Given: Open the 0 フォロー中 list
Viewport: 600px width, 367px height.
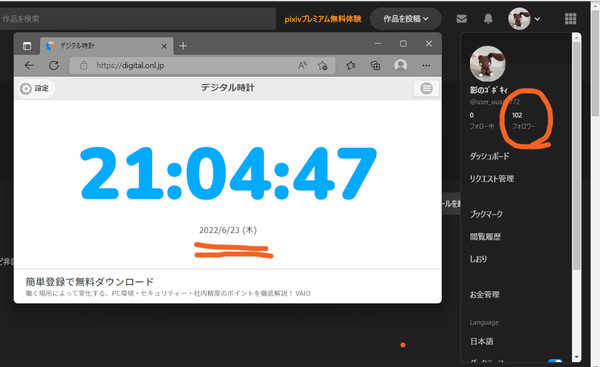Looking at the screenshot, I should (x=482, y=121).
